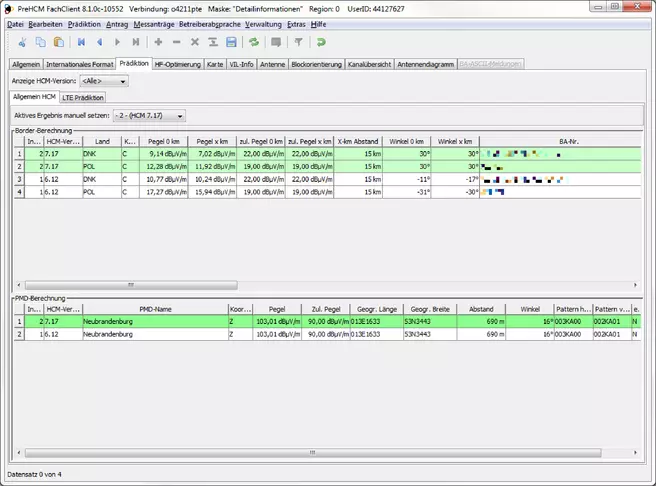
Task: Click the X cancel toolbar icon
Action: pos(195,42)
